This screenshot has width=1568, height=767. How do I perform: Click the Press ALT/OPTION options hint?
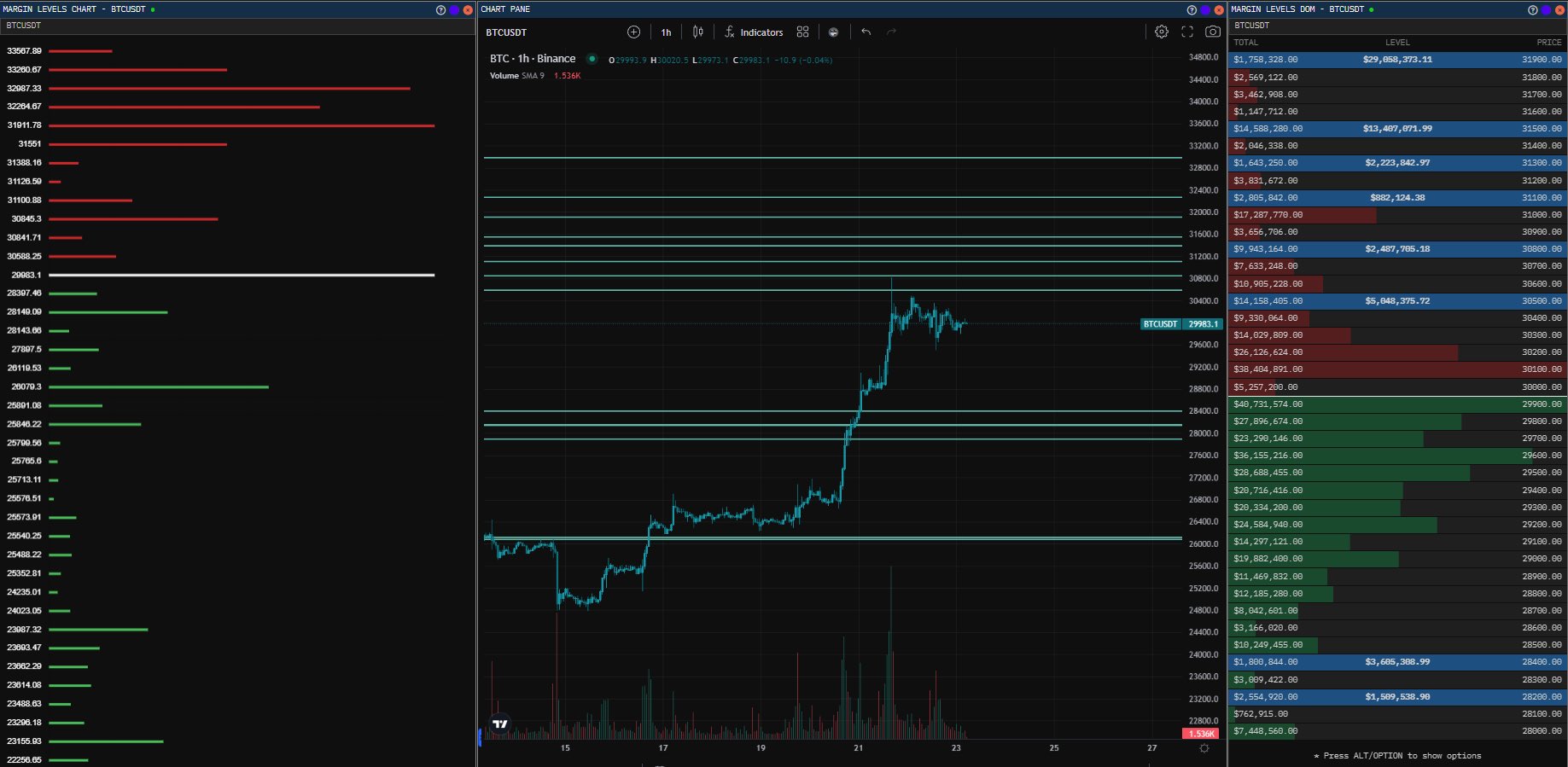1397,756
